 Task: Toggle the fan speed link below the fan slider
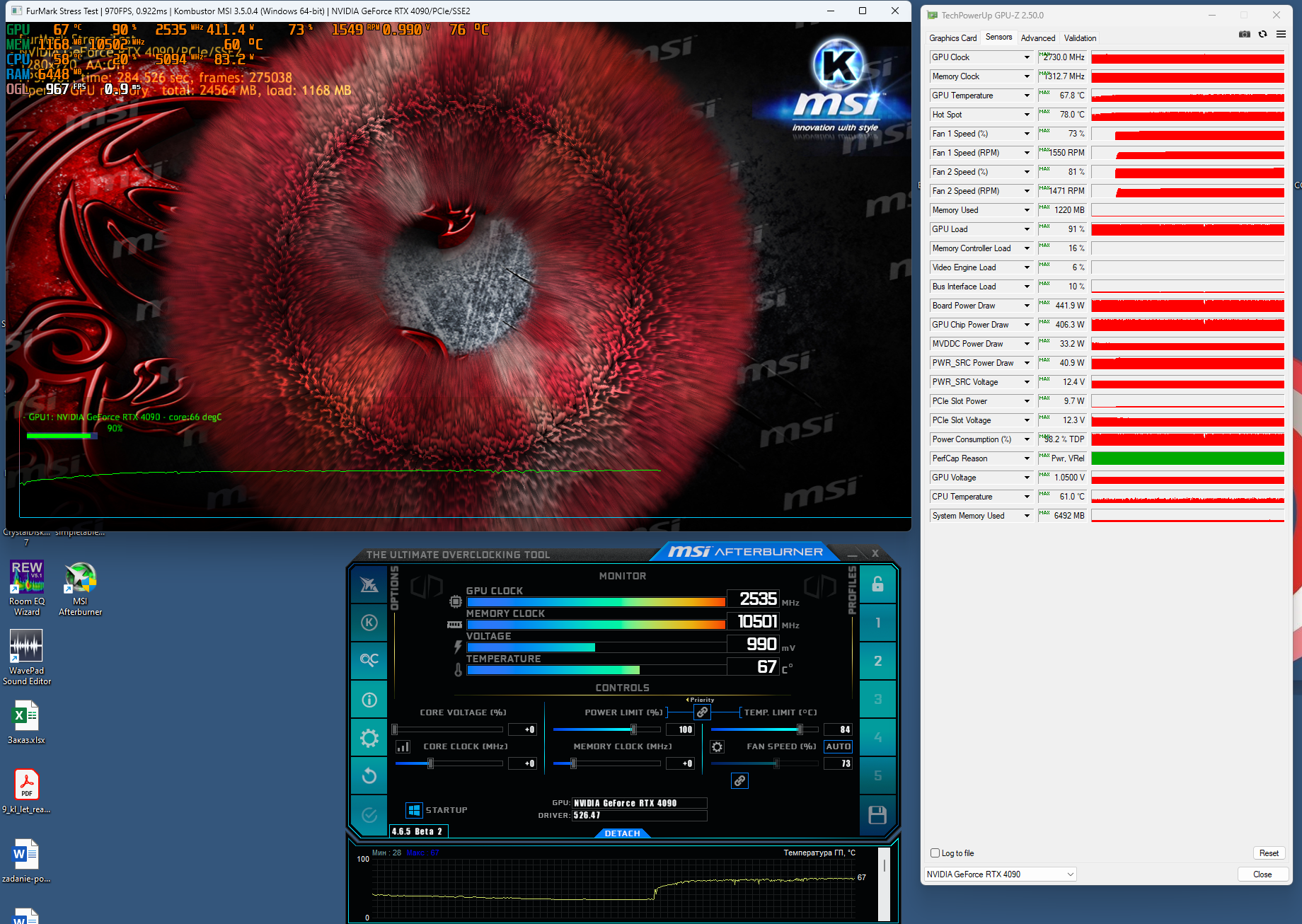coord(739,780)
